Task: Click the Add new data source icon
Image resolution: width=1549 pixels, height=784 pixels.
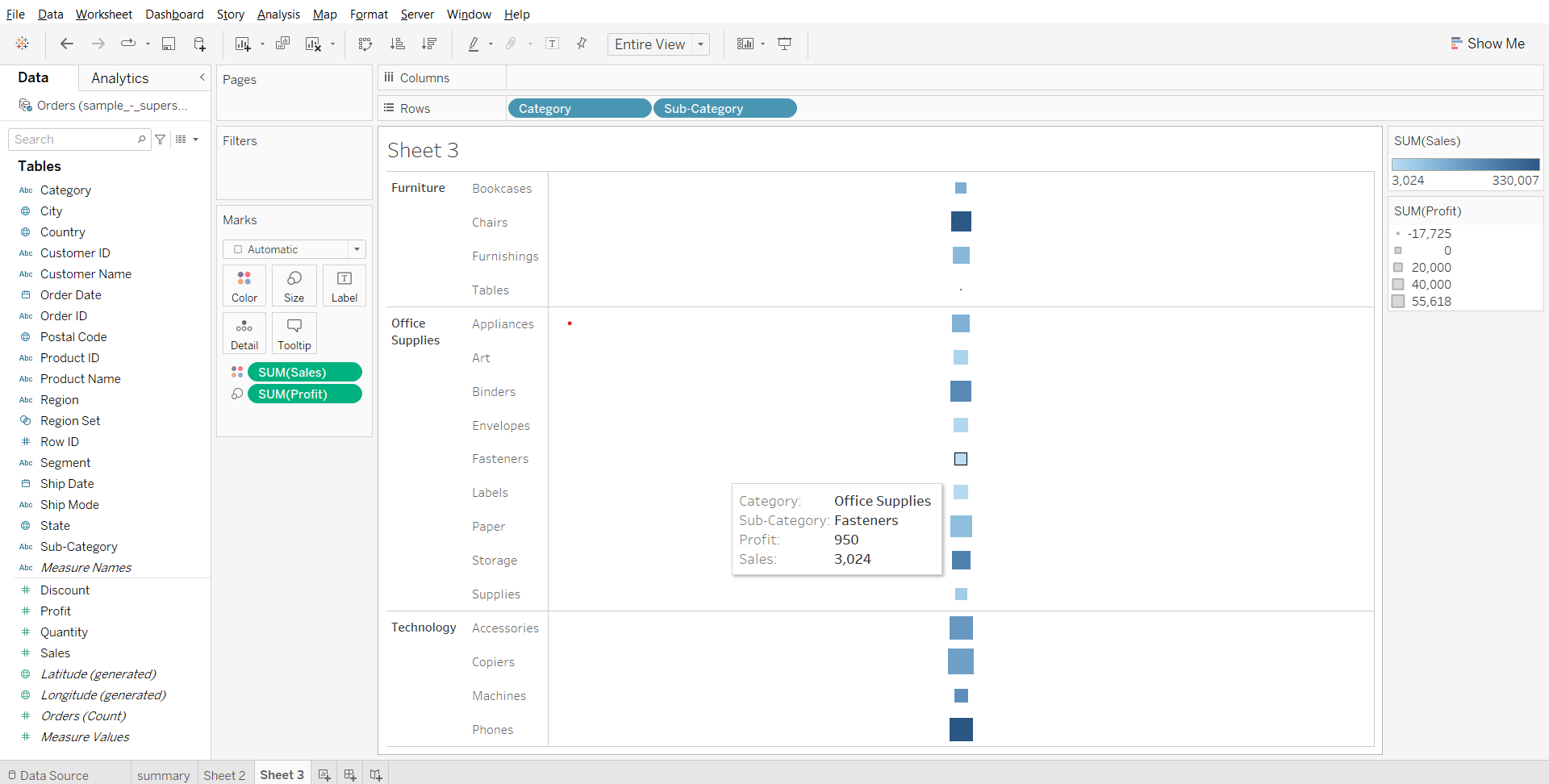Action: pyautogui.click(x=199, y=44)
